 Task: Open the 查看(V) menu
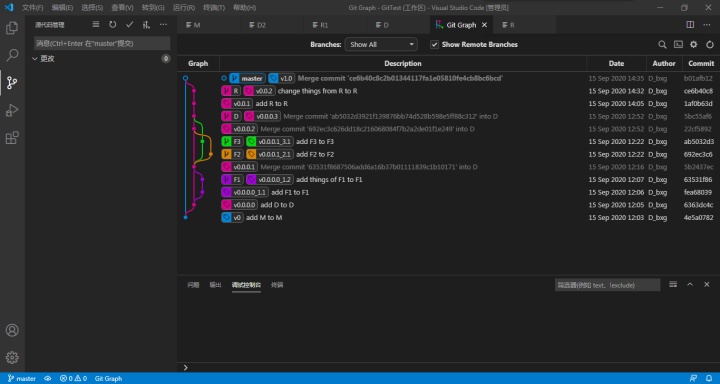point(122,8)
